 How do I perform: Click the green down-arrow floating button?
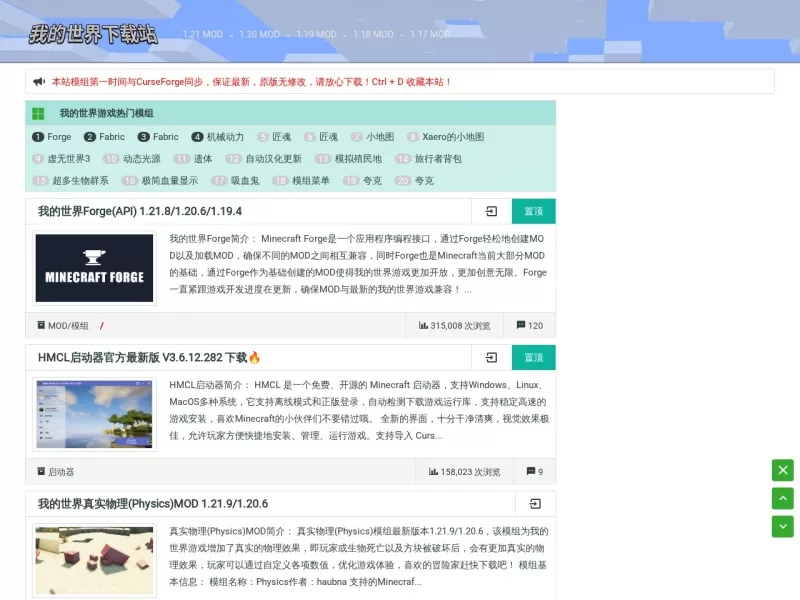(x=783, y=527)
